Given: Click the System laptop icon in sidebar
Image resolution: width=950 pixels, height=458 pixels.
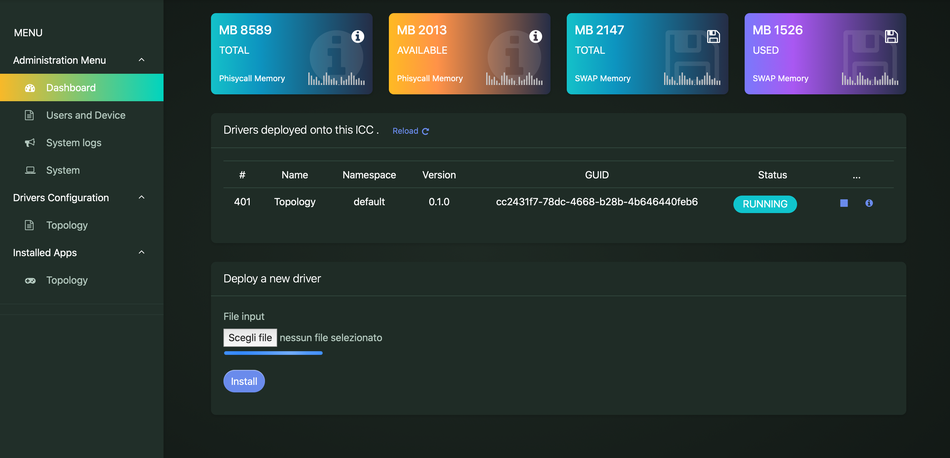Looking at the screenshot, I should pos(30,170).
